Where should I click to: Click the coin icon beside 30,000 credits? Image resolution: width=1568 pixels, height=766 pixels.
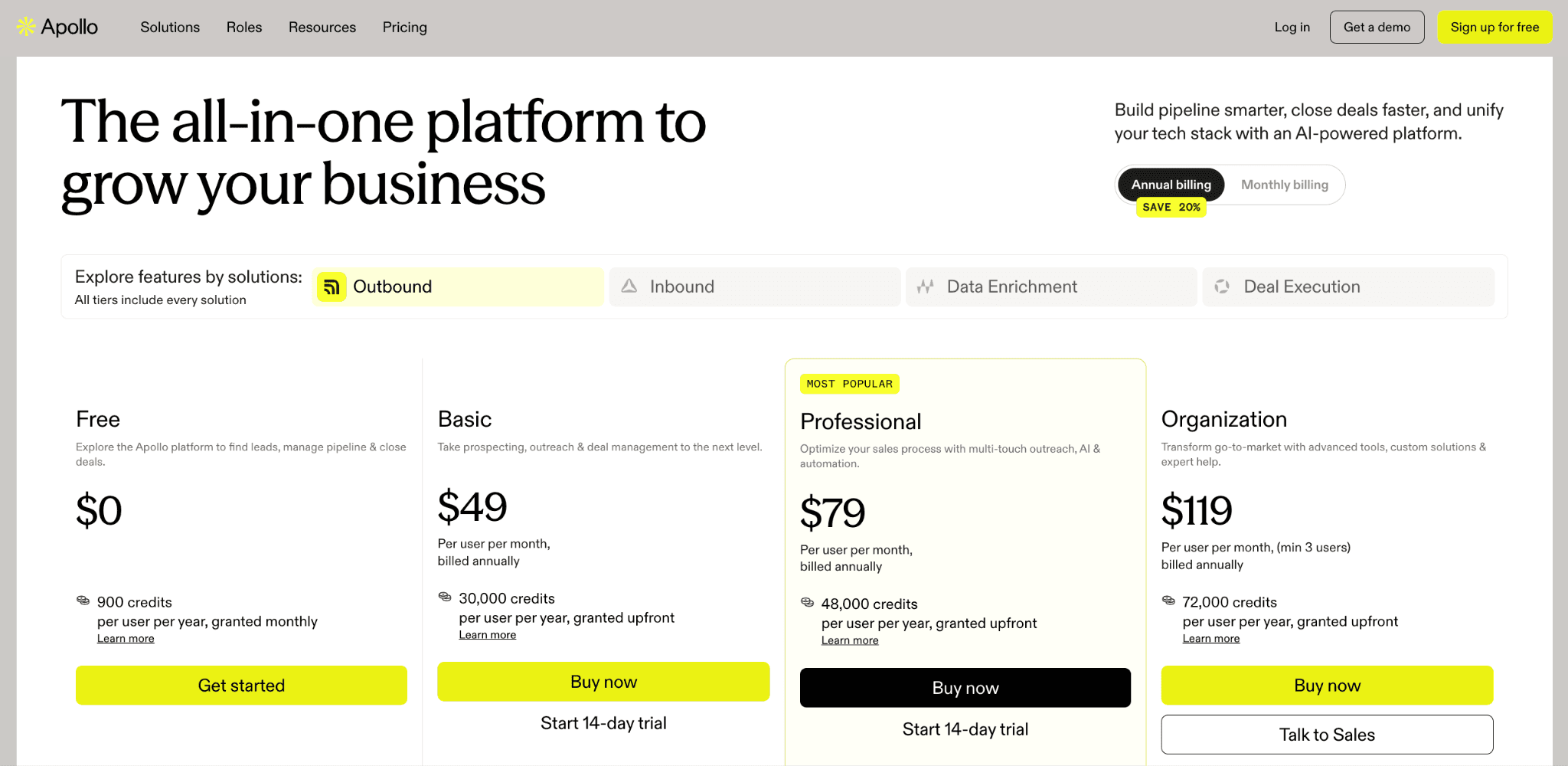point(445,597)
